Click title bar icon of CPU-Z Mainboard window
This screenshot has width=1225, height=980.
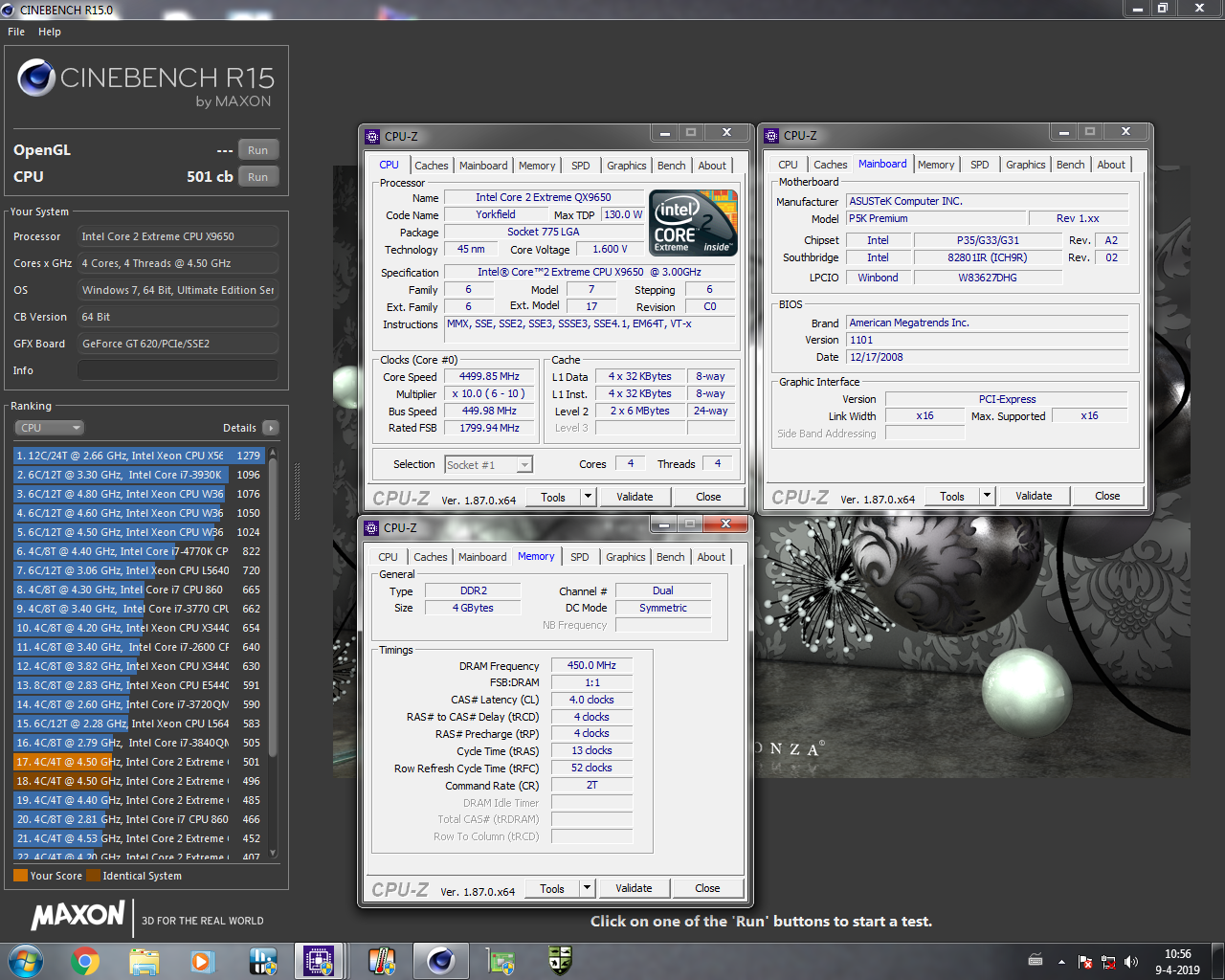pyautogui.click(x=771, y=135)
